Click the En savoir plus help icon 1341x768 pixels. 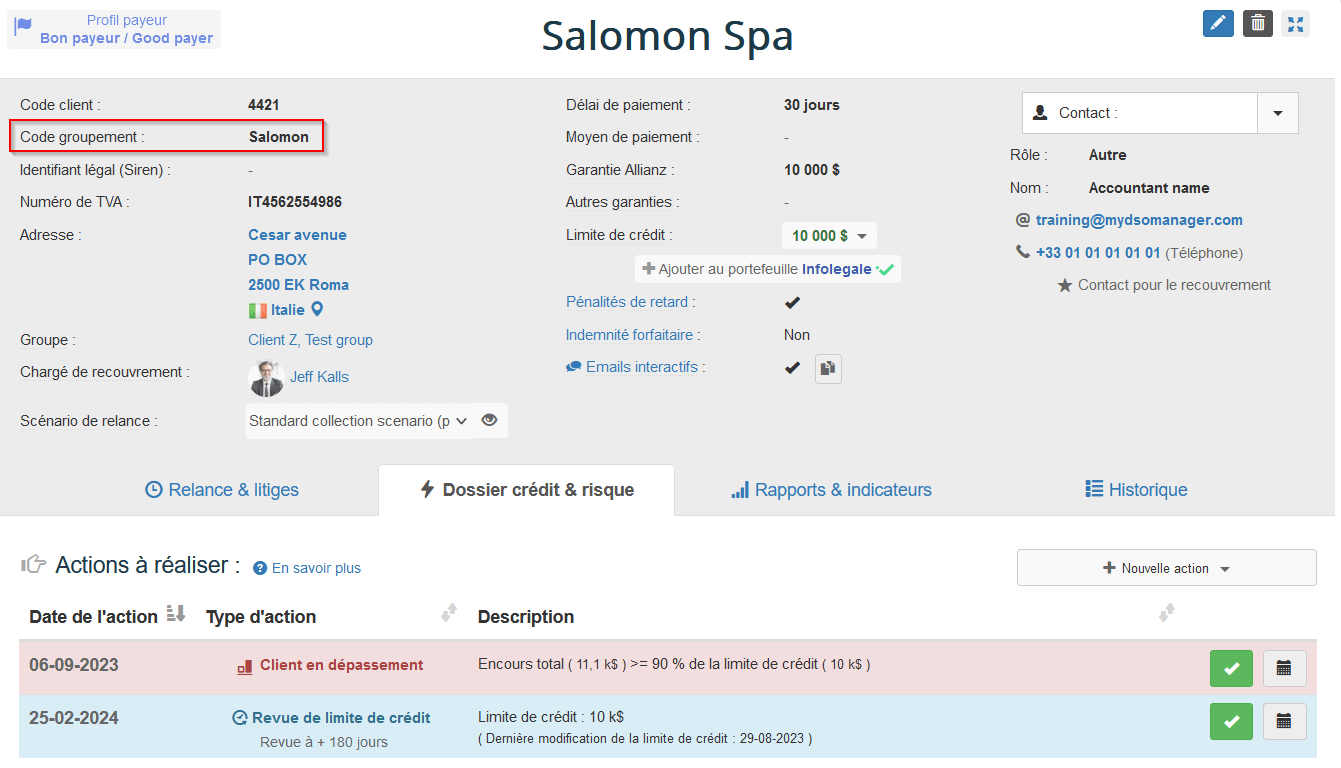[260, 568]
